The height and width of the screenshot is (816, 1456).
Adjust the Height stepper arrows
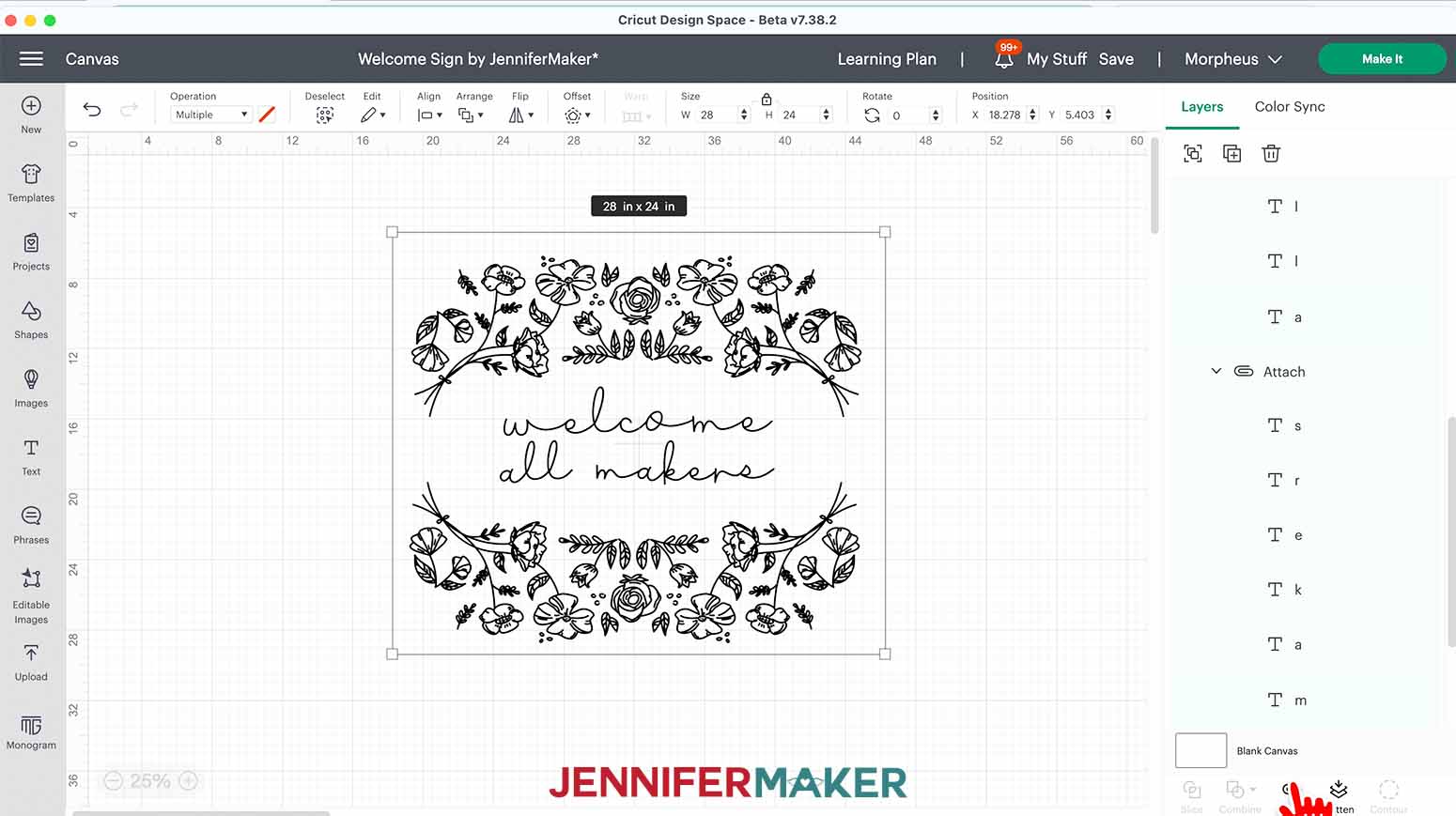coord(826,115)
